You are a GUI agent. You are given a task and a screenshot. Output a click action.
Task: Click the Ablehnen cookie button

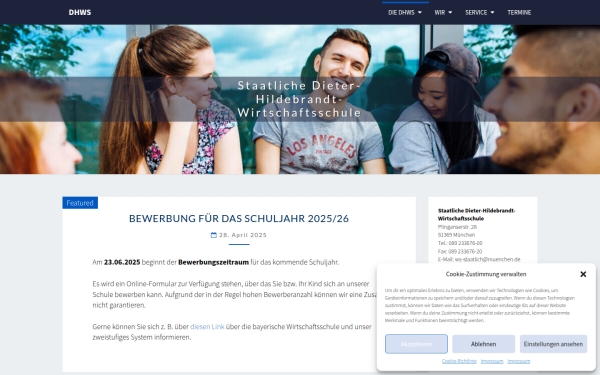[x=484, y=344]
